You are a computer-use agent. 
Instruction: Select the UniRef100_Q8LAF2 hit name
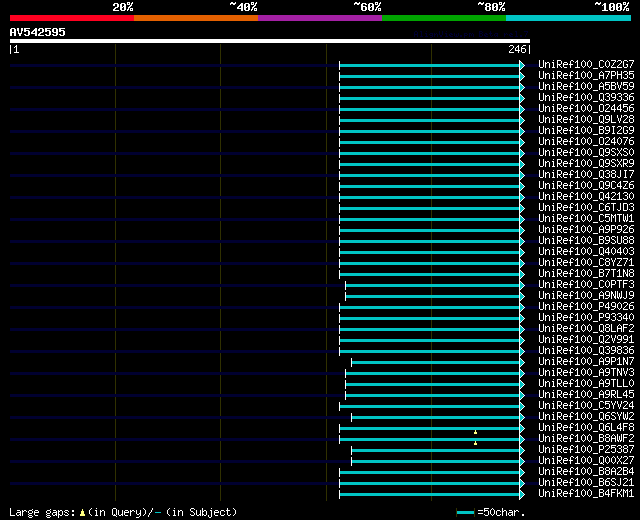click(586, 329)
